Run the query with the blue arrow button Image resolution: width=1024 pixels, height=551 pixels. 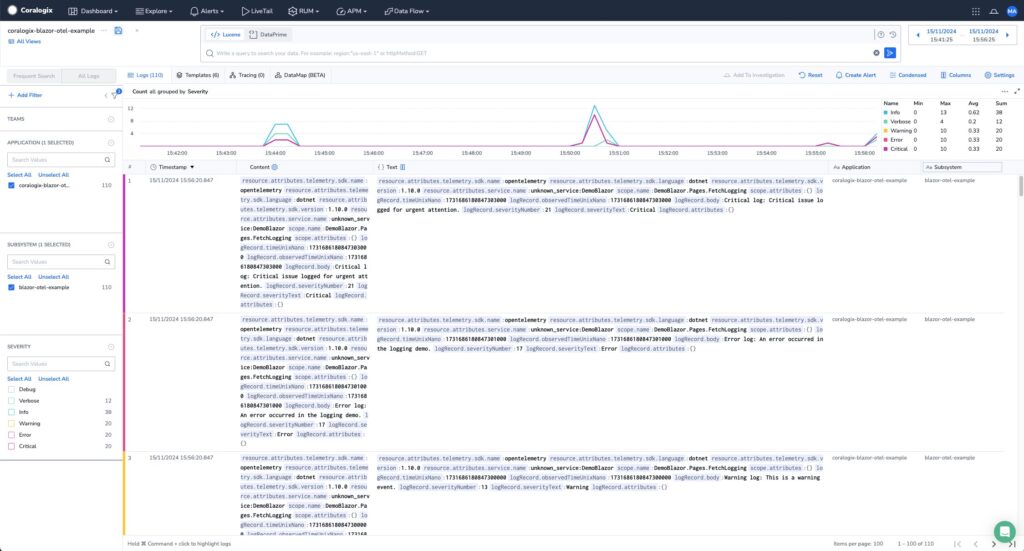coord(890,53)
